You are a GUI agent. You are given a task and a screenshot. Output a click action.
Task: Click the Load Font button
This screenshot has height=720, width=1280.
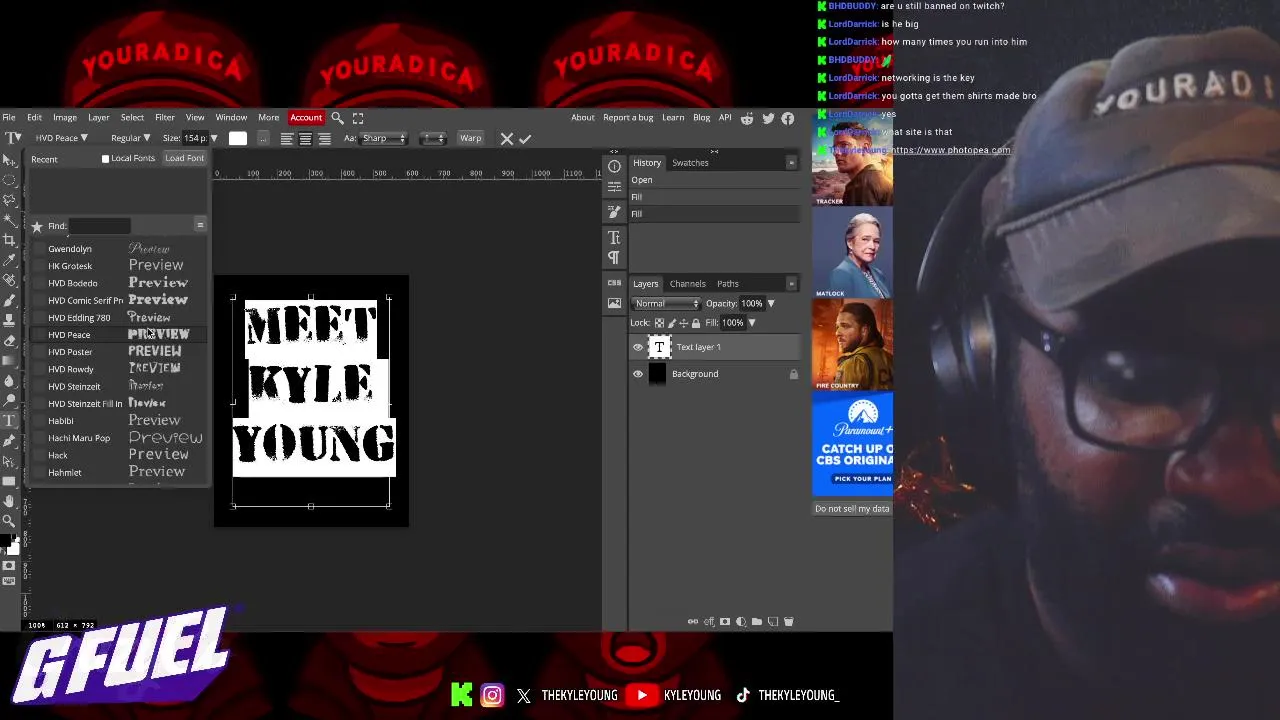(184, 158)
